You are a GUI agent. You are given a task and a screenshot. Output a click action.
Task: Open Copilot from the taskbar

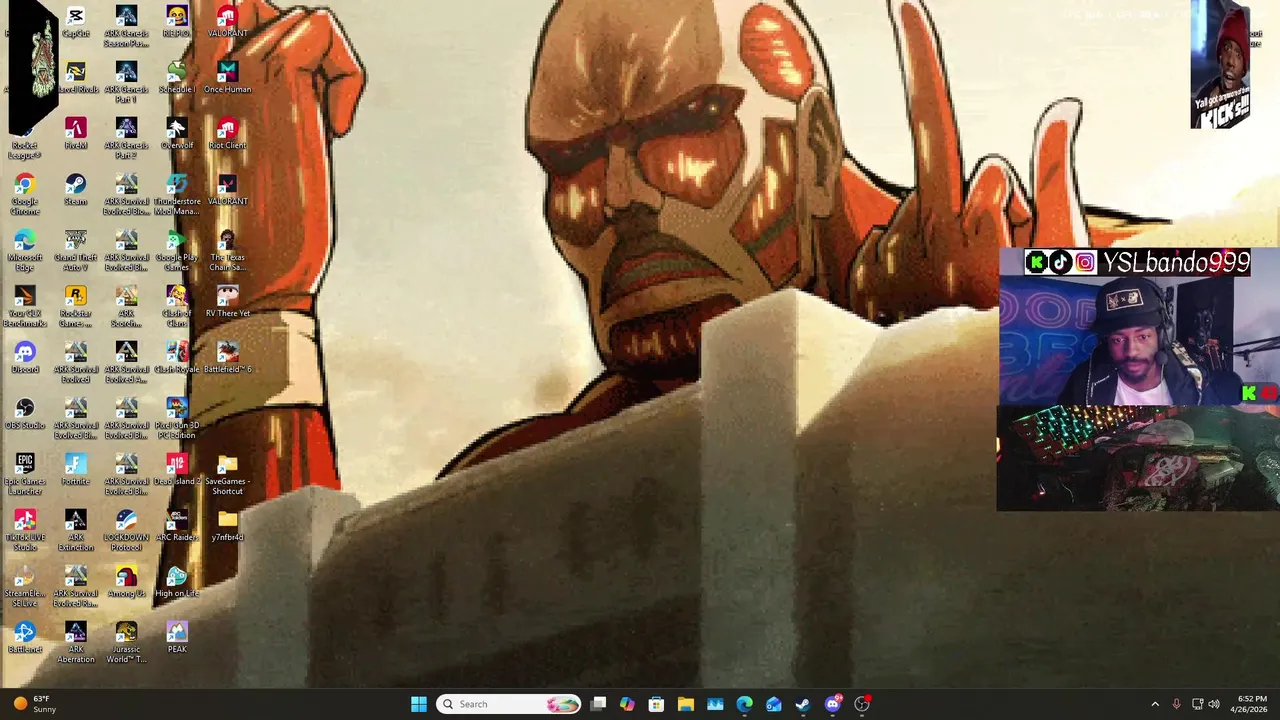[627, 704]
